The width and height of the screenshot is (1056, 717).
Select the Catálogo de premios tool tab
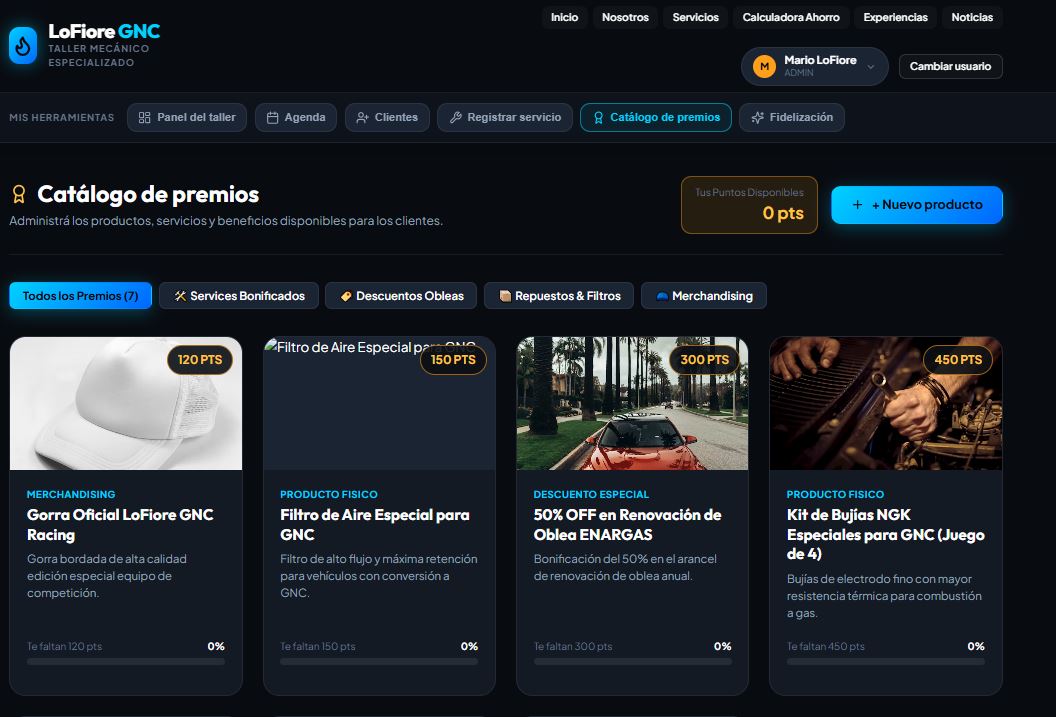point(656,118)
